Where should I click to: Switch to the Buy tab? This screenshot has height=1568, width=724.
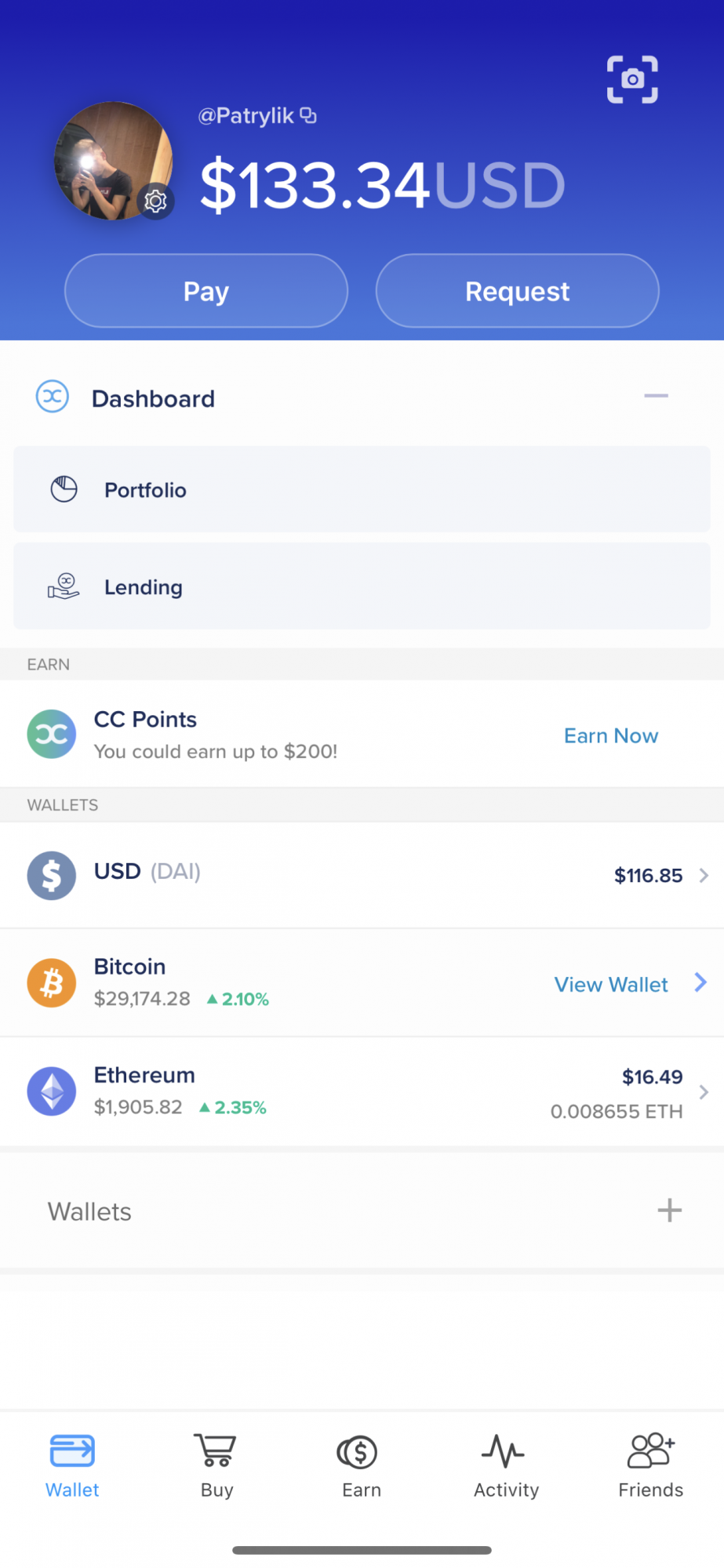(216, 1465)
